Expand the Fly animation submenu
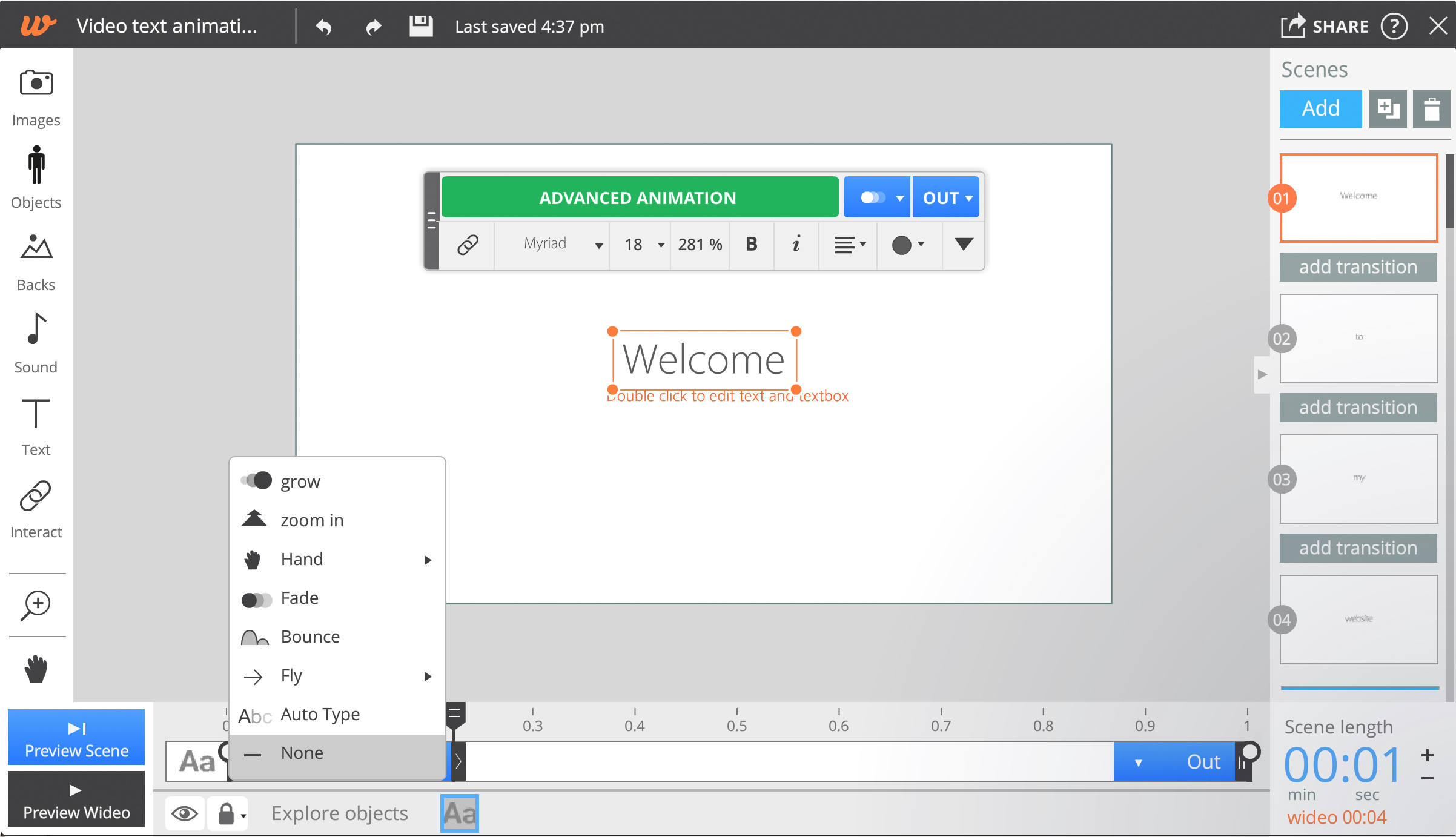Screen dimensions: 1456x837 pos(427,675)
